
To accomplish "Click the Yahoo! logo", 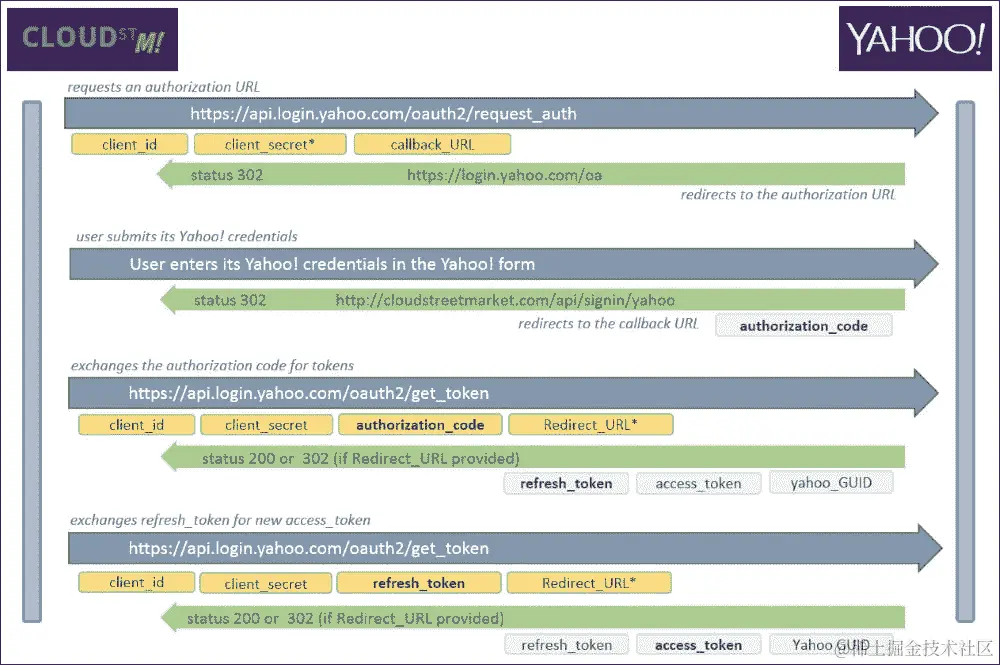I will click(915, 39).
